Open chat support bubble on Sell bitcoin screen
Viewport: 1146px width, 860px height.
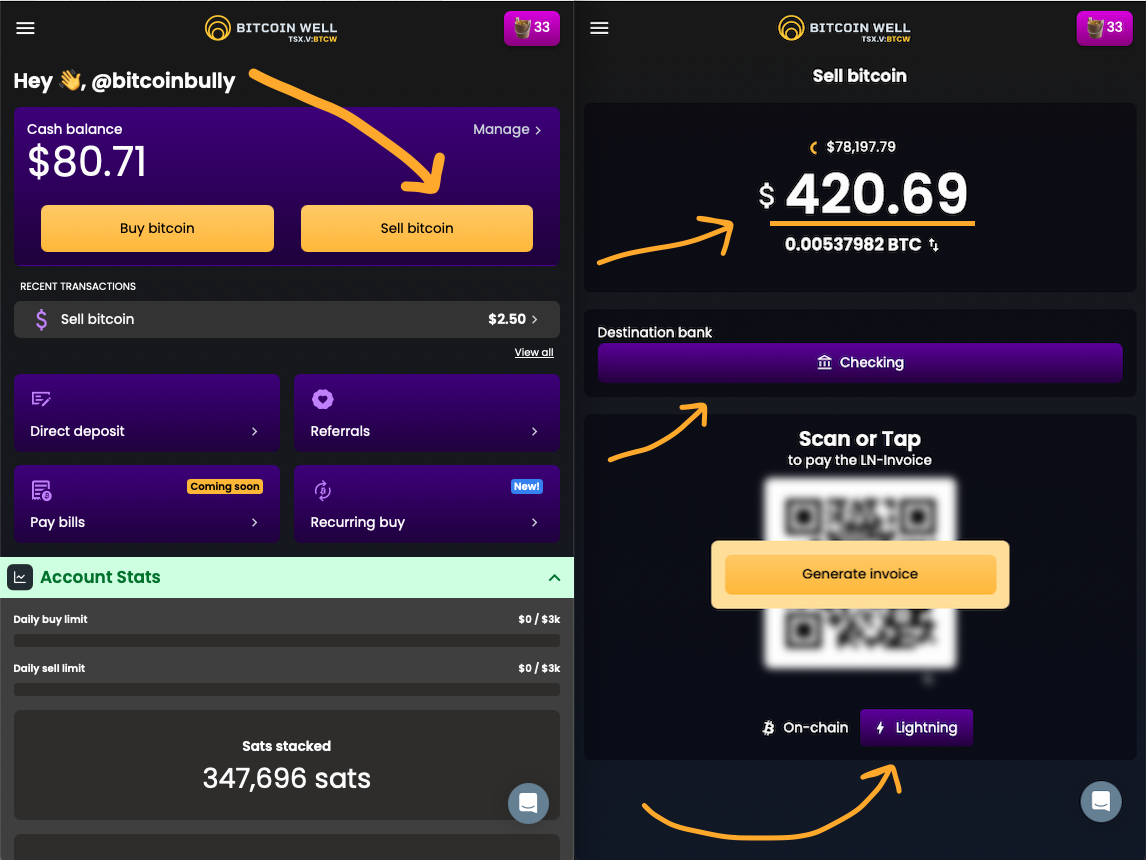click(x=1101, y=802)
